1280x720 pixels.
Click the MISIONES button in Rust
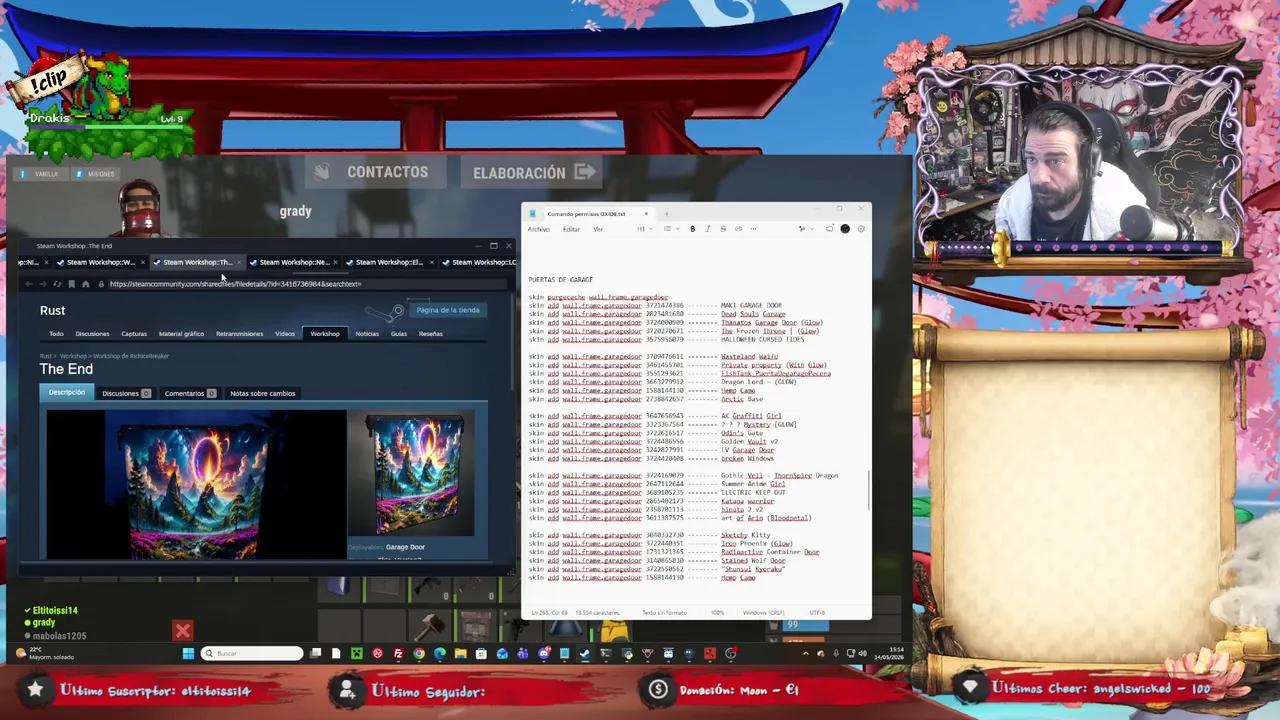pos(96,174)
